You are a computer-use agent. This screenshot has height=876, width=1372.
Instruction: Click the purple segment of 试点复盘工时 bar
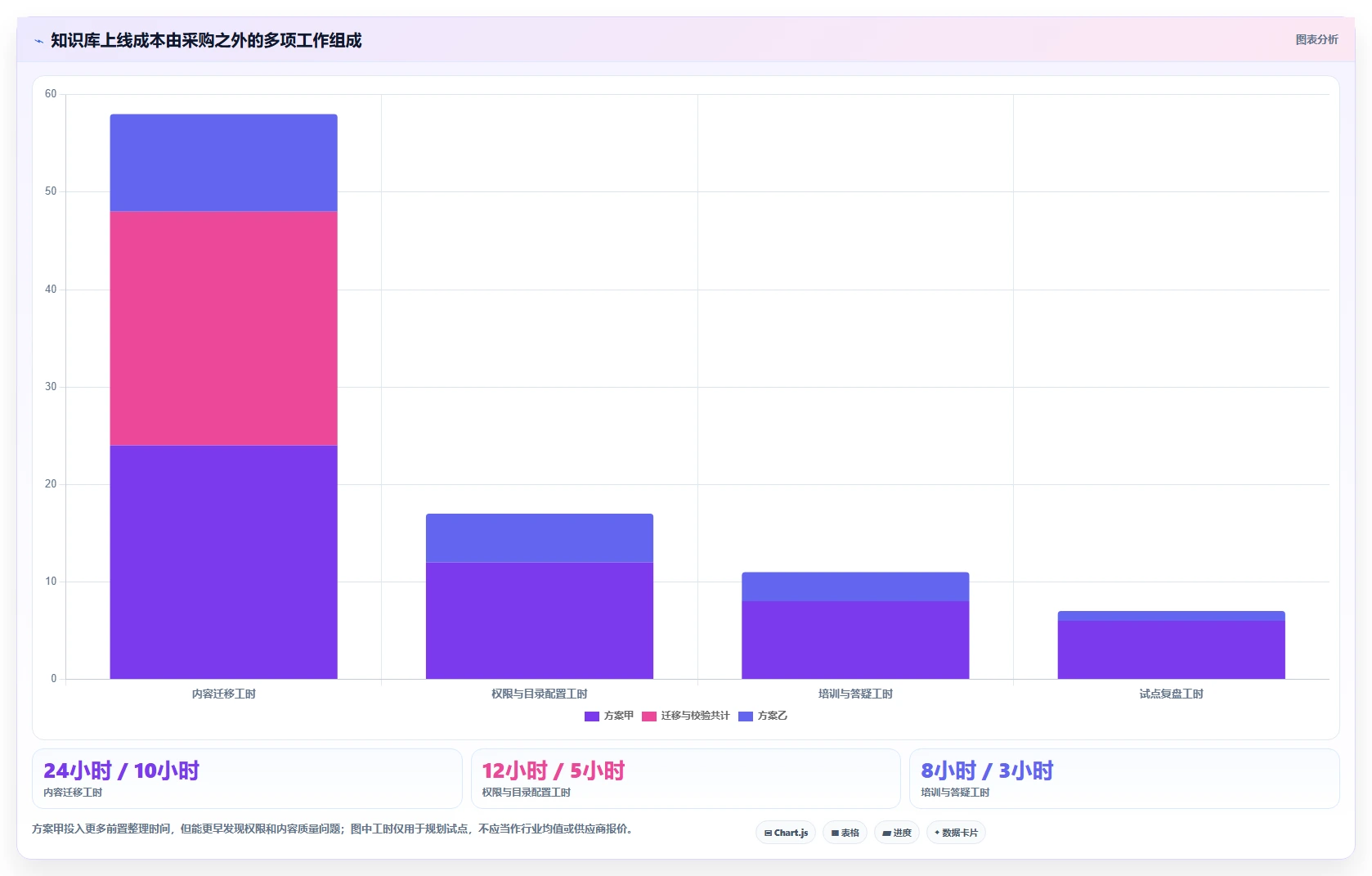1171,649
